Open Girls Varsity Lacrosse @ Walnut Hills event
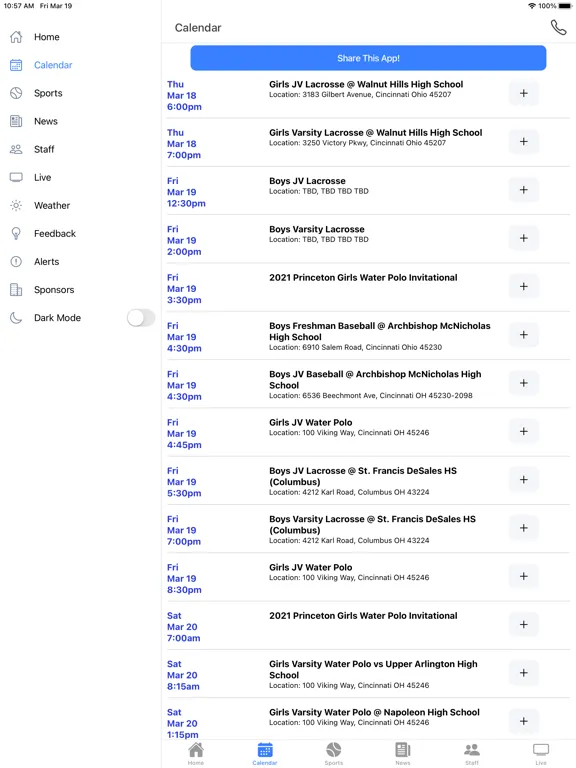Screen dimensions: 576x768 click(x=376, y=133)
